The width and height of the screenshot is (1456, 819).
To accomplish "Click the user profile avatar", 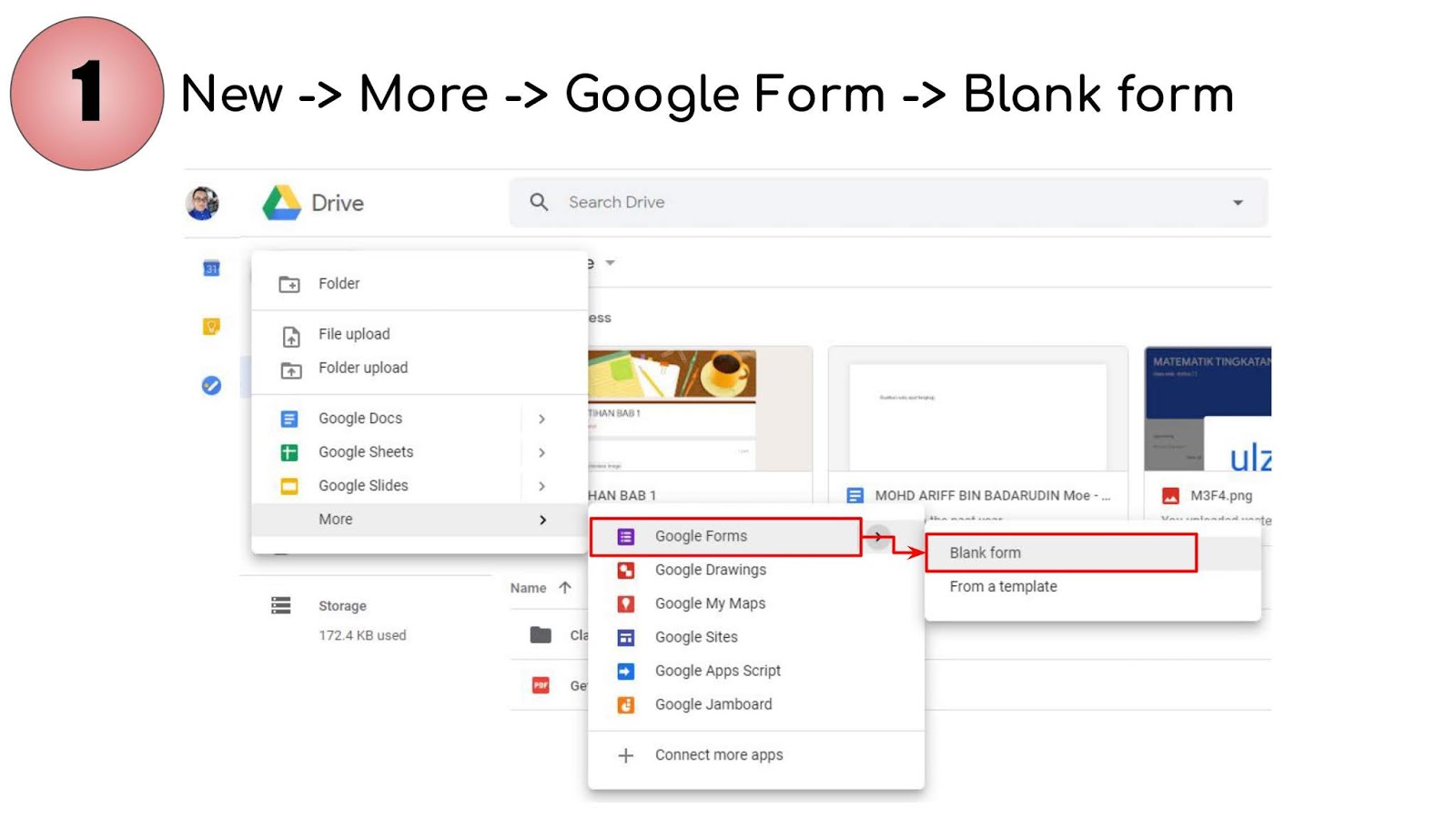I will pos(202,202).
